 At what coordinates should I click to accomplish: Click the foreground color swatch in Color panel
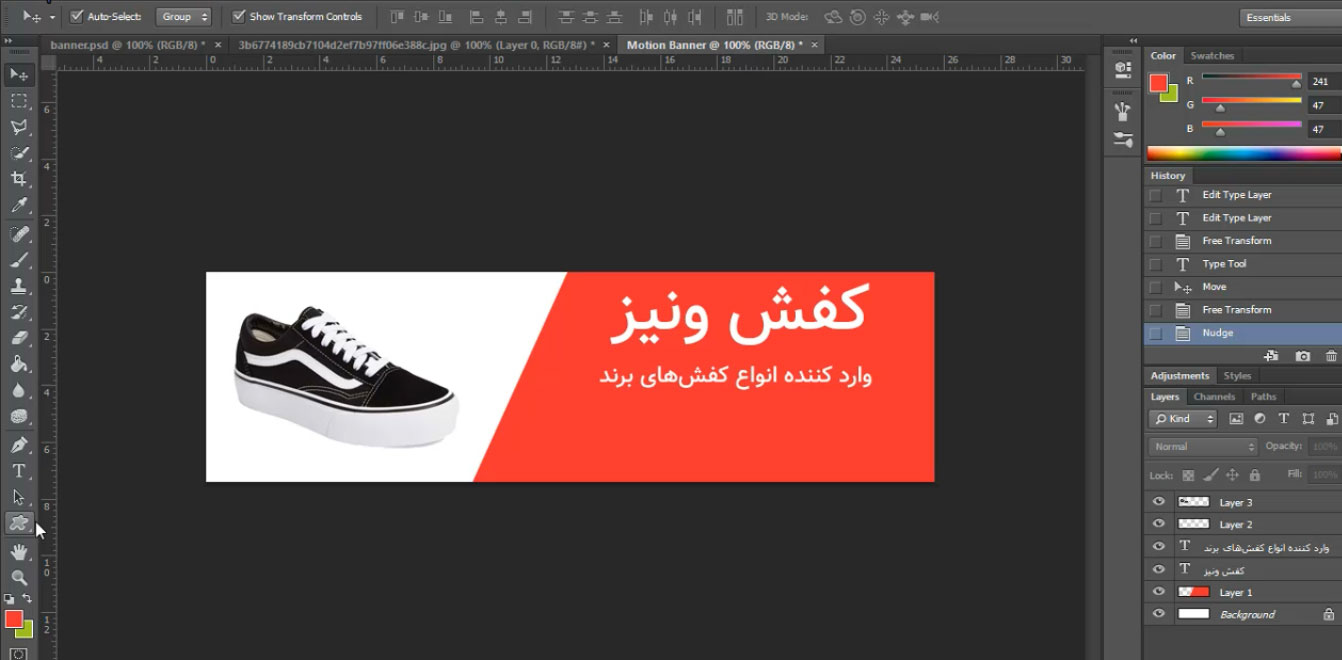click(x=1158, y=83)
